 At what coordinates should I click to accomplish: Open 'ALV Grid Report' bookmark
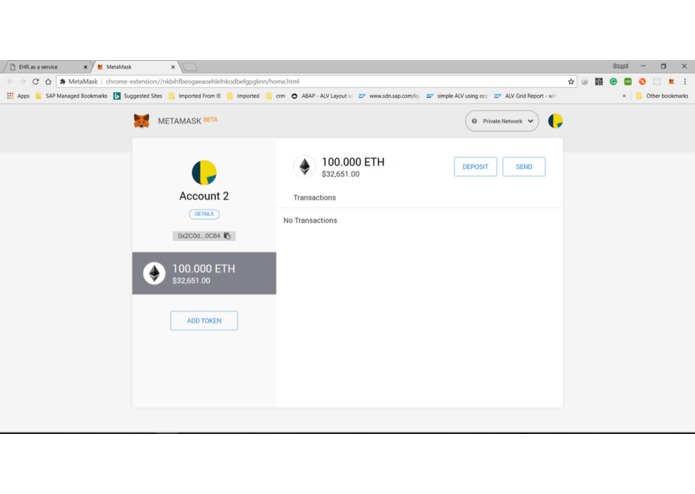tap(525, 96)
